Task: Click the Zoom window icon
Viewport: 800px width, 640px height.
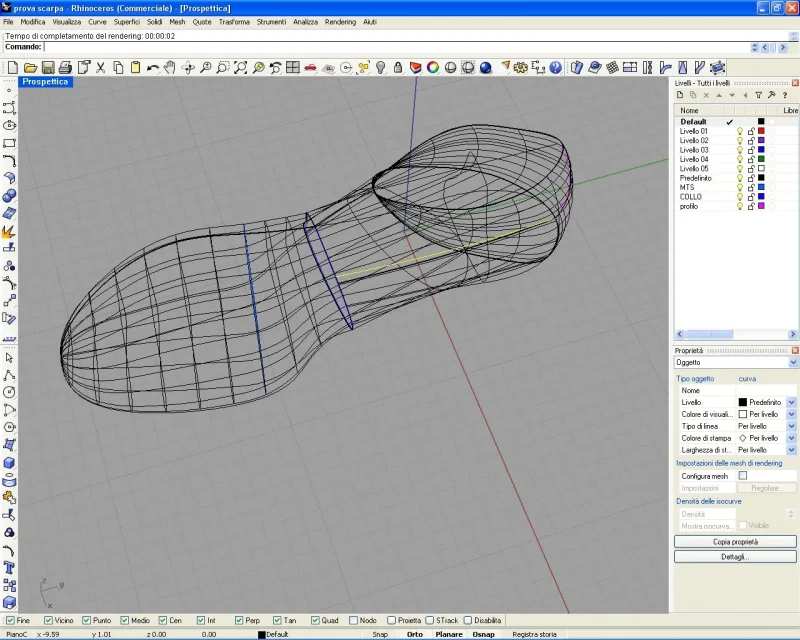Action: coord(223,67)
